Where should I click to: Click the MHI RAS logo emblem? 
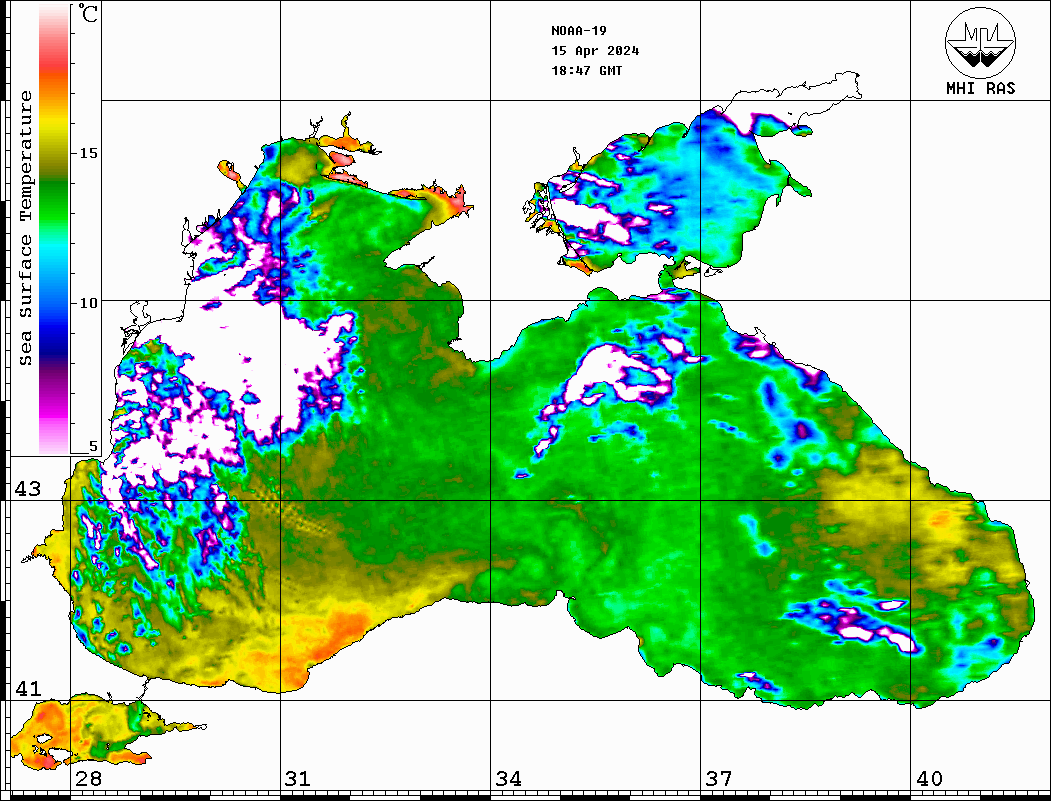[980, 42]
